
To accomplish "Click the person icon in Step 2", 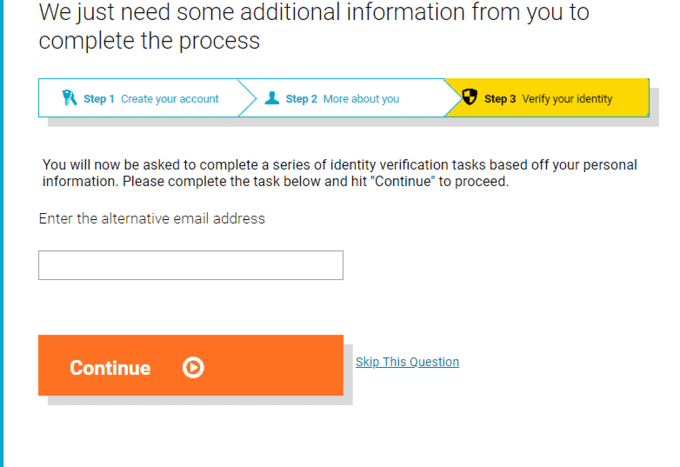I will click(272, 98).
